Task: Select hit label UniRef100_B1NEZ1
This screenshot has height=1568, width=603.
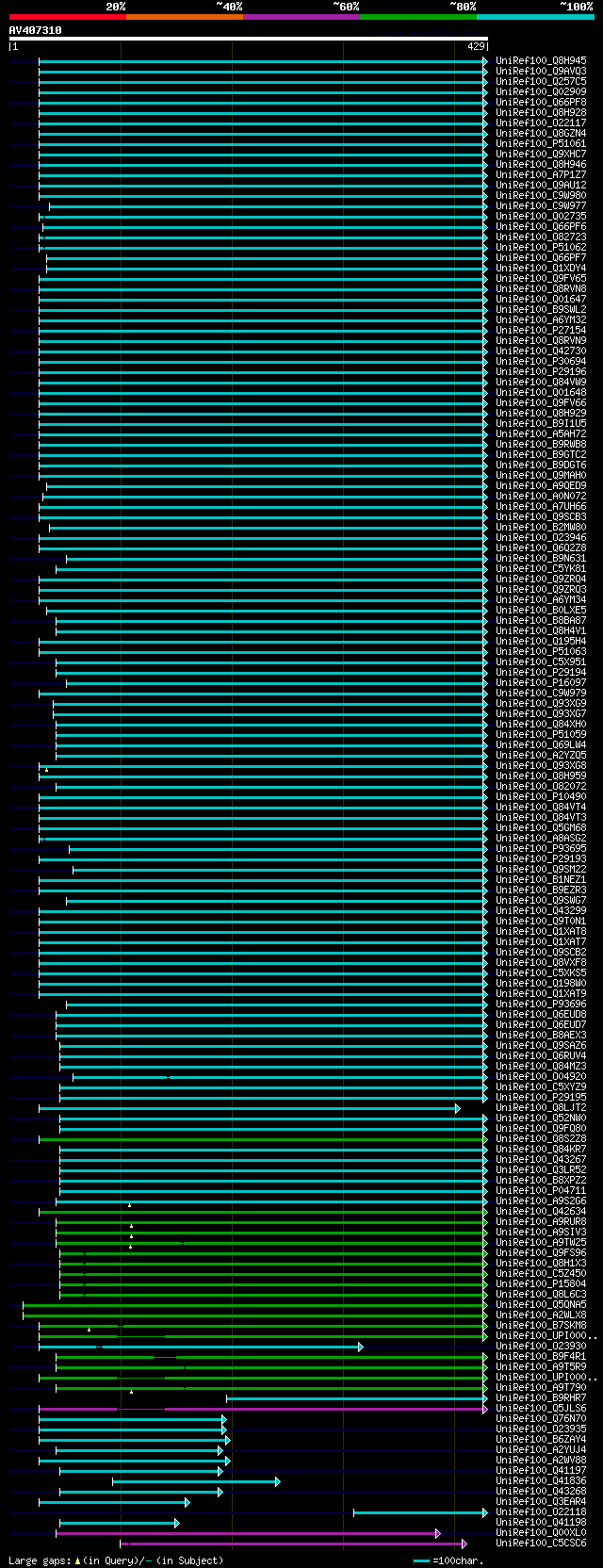Action: tap(541, 879)
